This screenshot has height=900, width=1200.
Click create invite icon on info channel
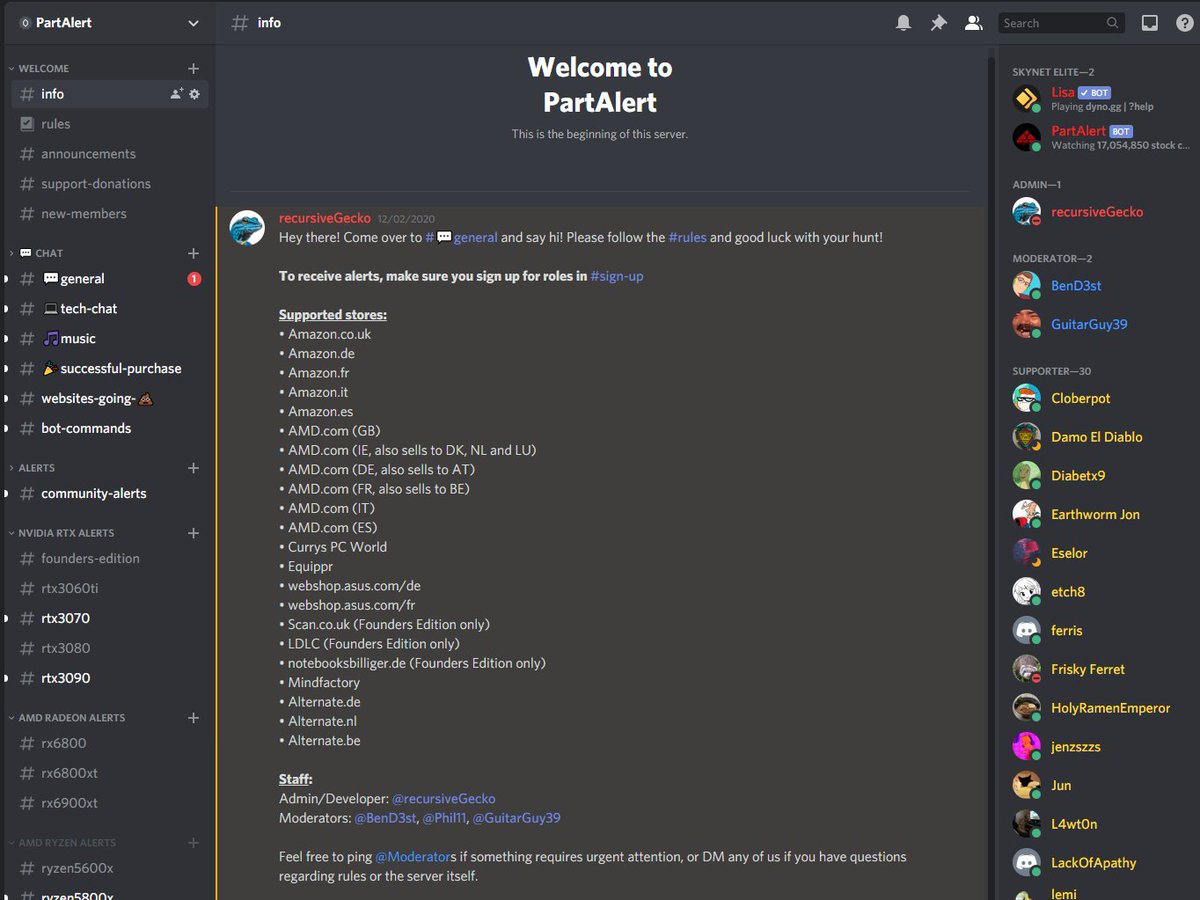click(176, 94)
